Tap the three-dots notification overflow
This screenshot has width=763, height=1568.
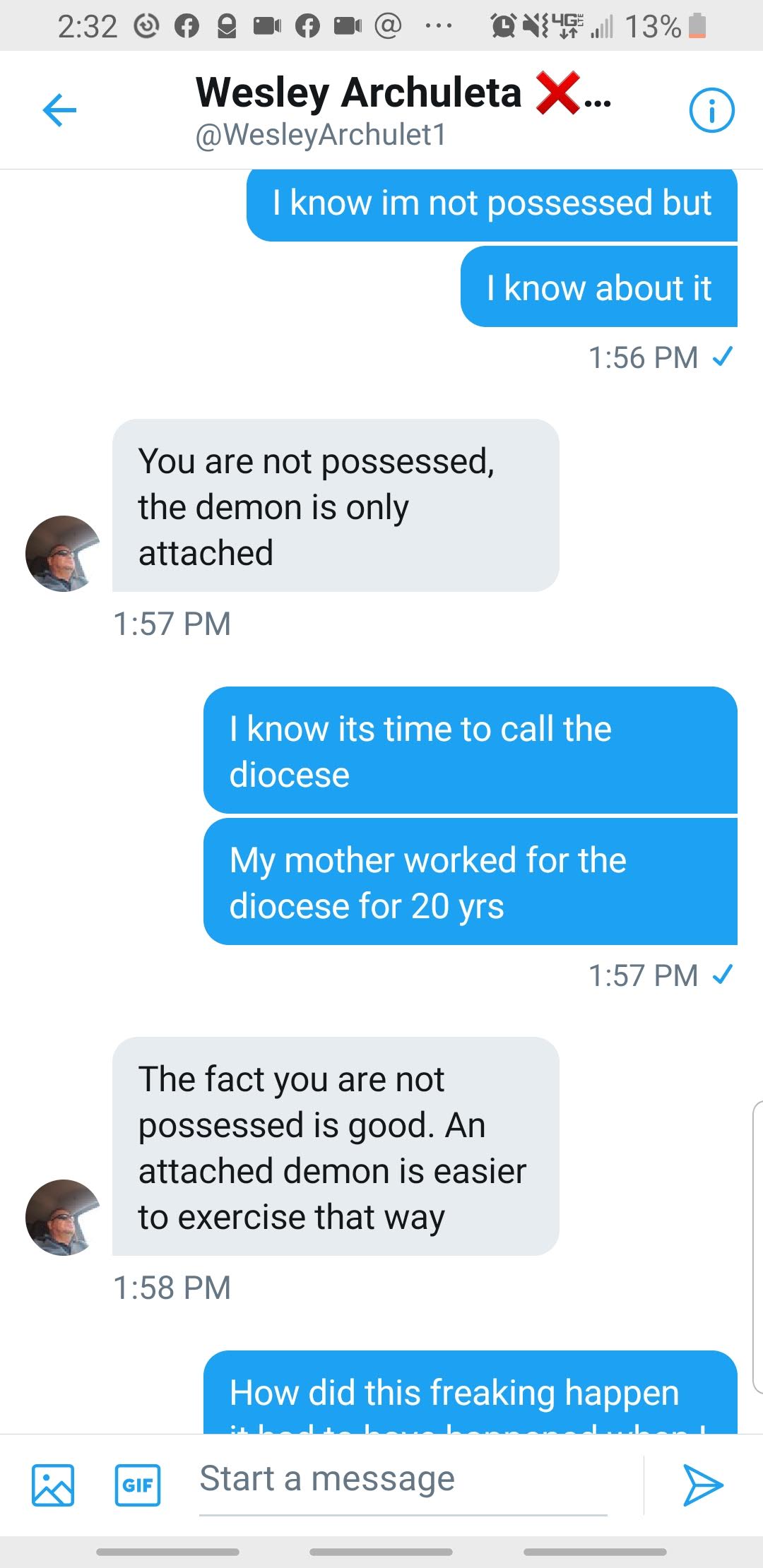point(438,27)
